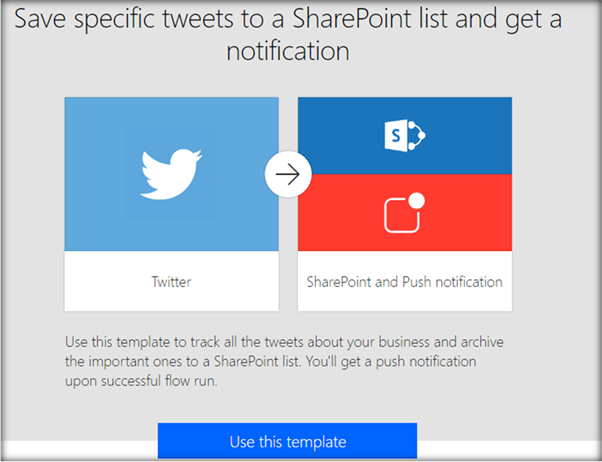Click the white Twitter bird icon
Screen dimensions: 602x462
(x=171, y=174)
